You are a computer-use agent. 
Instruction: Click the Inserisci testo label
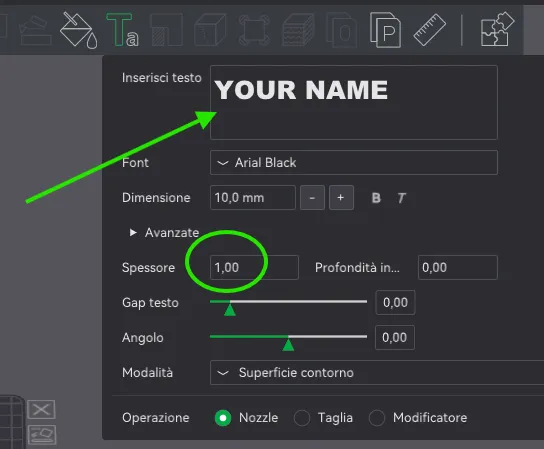162,78
